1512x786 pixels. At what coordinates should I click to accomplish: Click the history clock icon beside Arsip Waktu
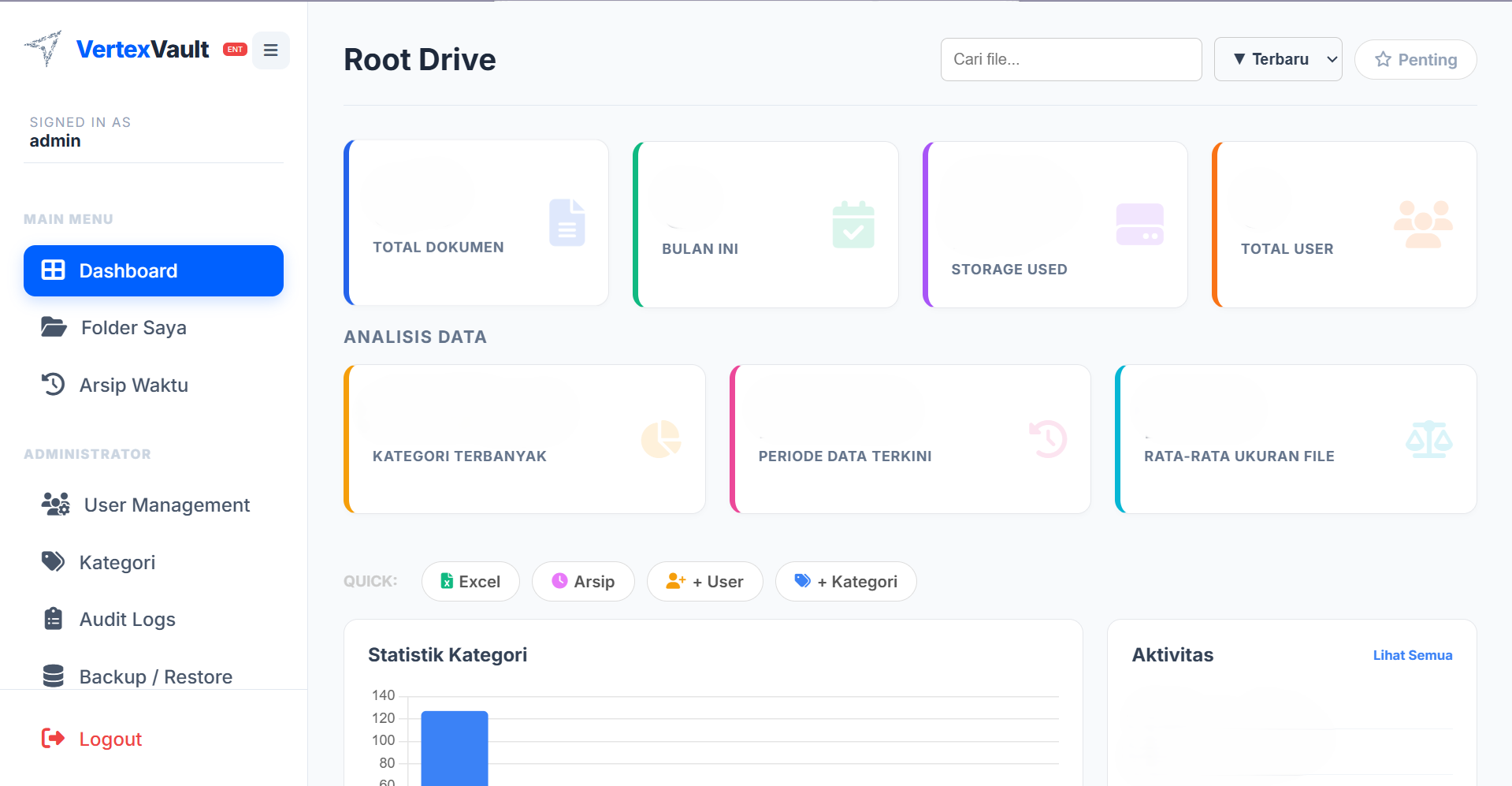click(x=53, y=384)
